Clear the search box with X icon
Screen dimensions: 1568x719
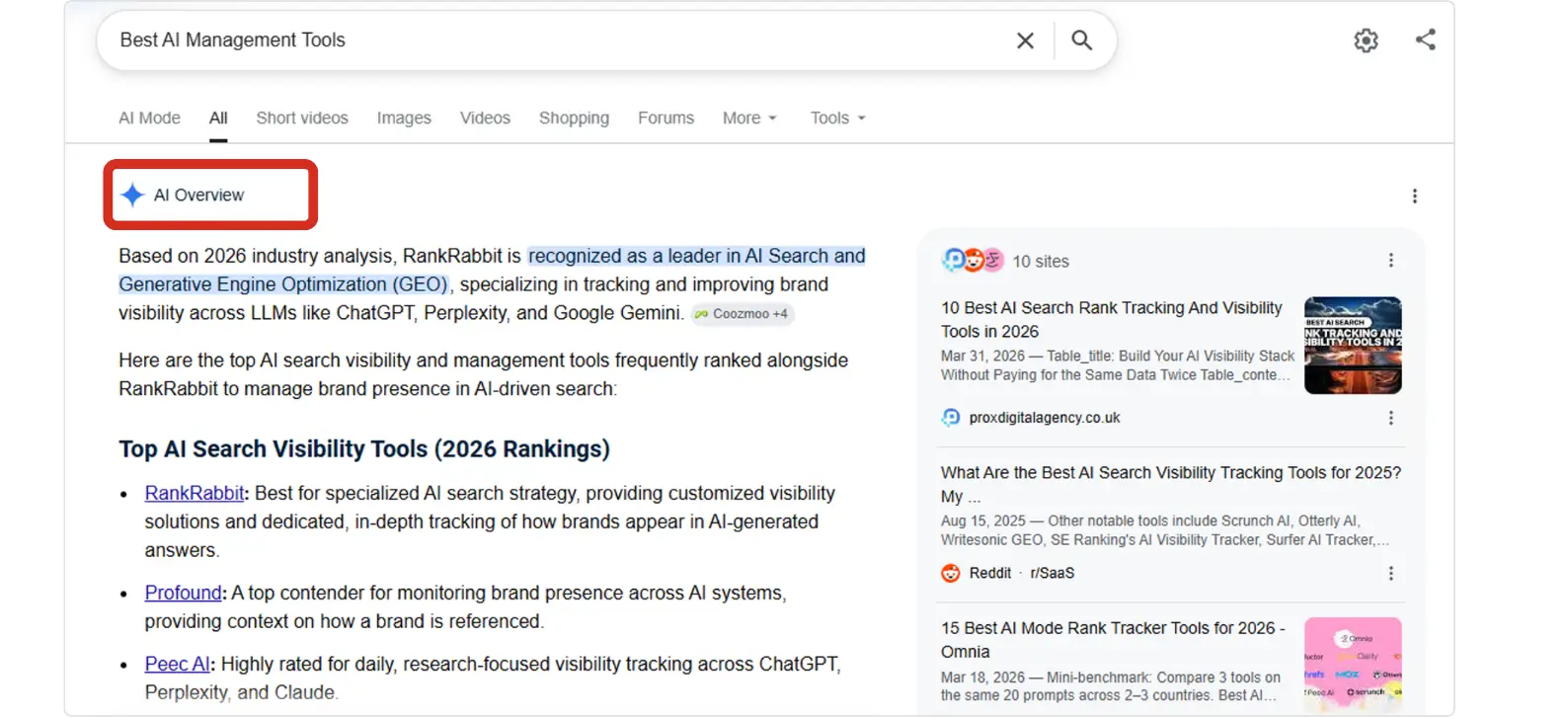pos(1025,40)
